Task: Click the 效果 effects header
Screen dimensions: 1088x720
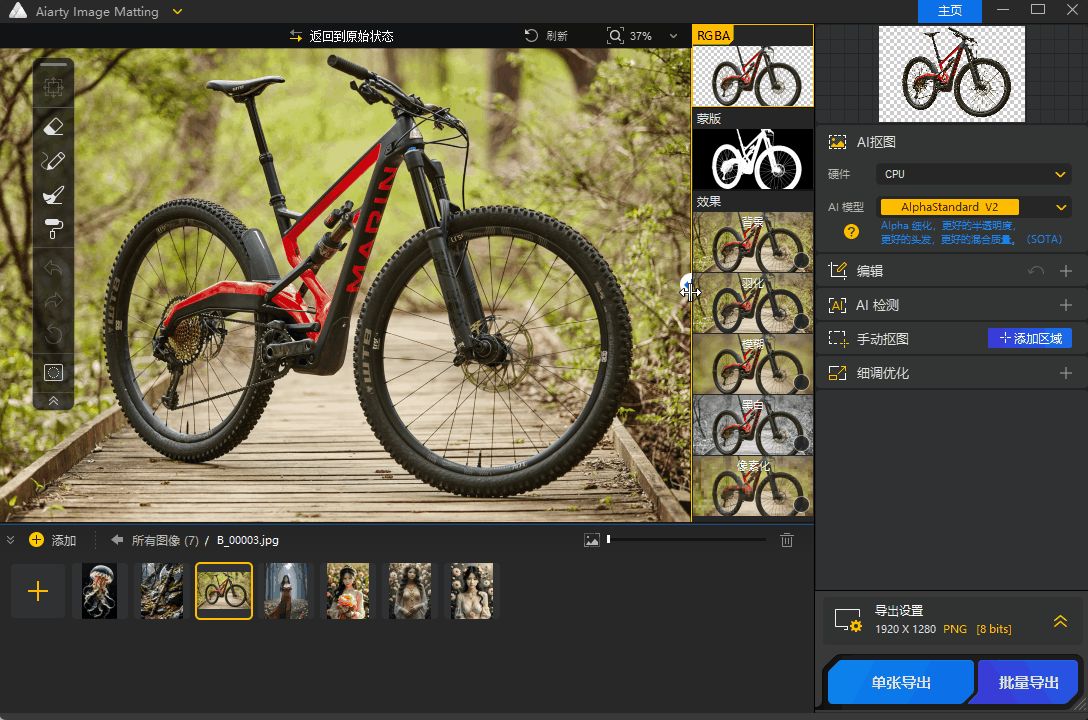Action: (708, 201)
